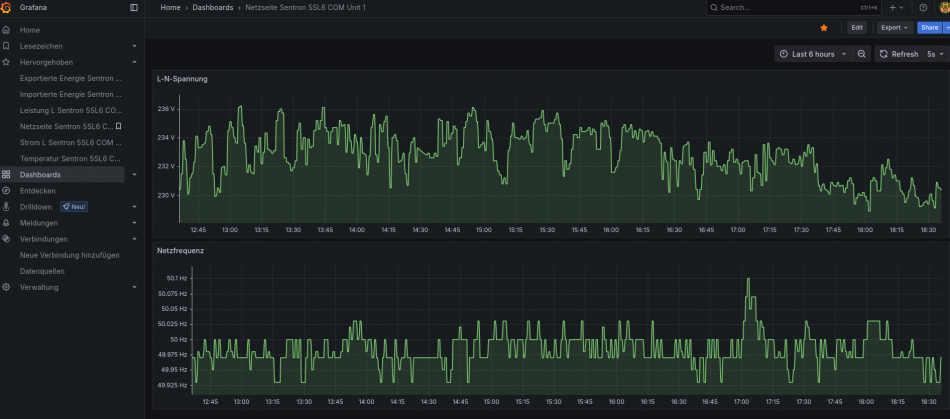Open Entdecken in the sidebar
Viewport: 950px width, 419px height.
(38, 191)
